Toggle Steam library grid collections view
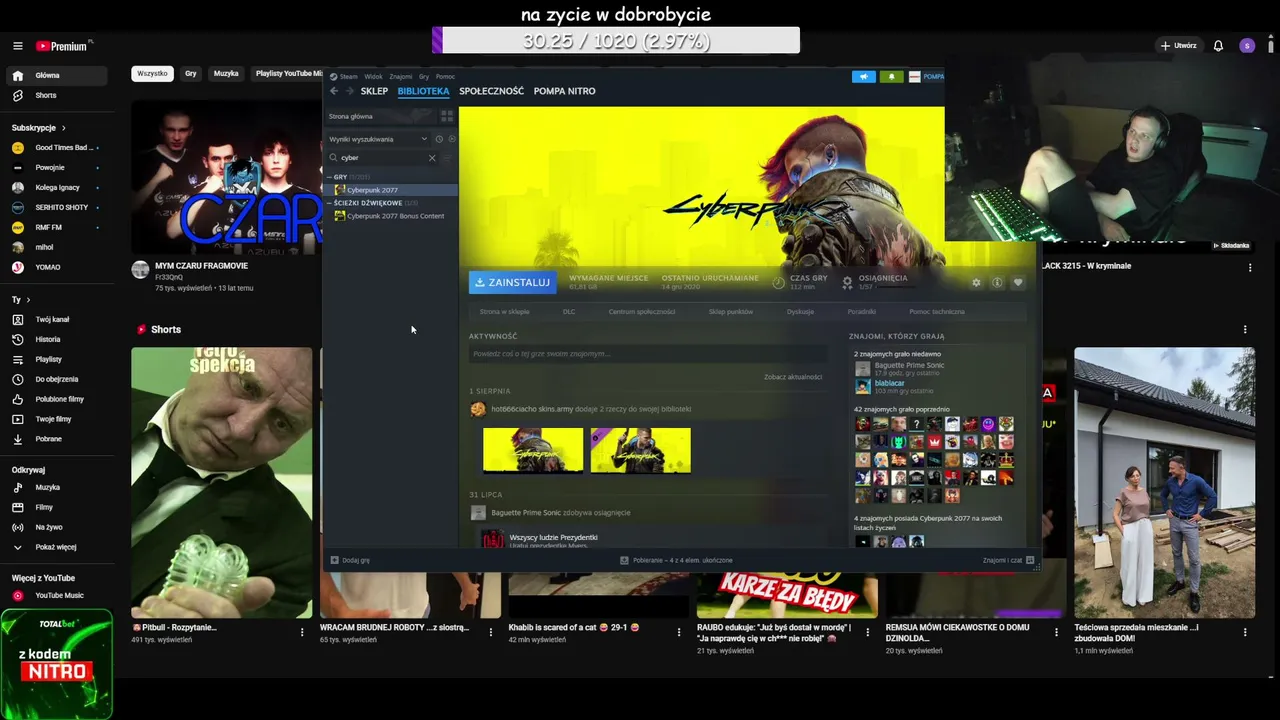 point(447,116)
